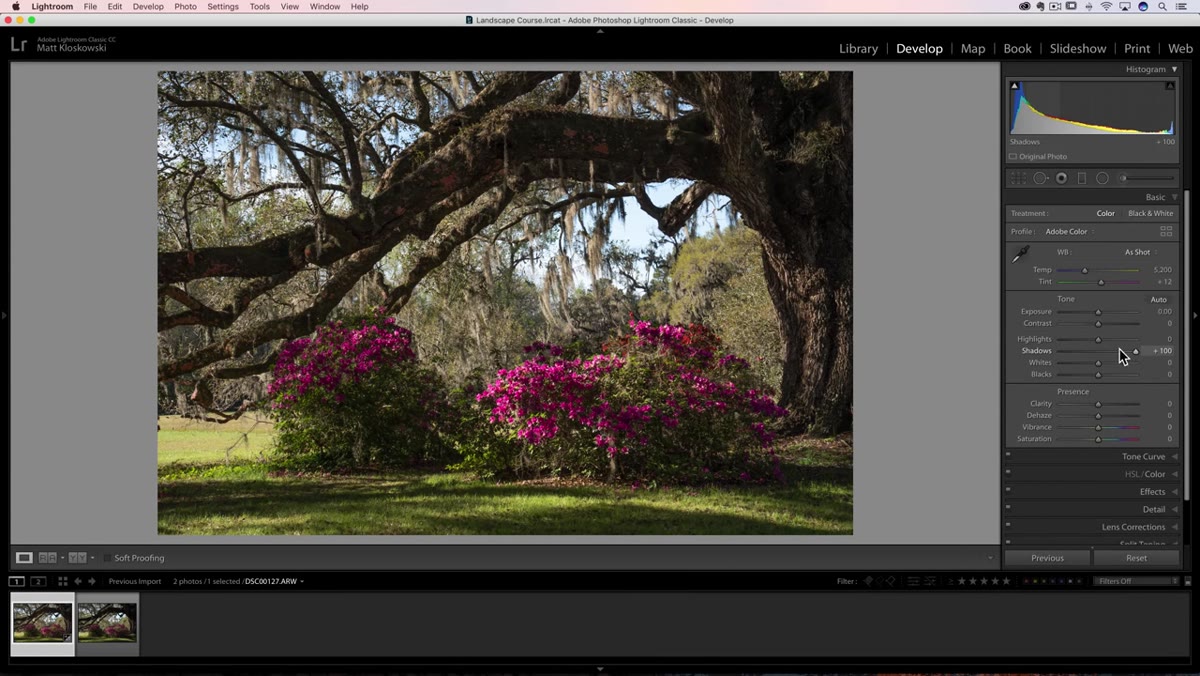The width and height of the screenshot is (1200, 676).
Task: Open the Apple menu
Action: (15, 6)
